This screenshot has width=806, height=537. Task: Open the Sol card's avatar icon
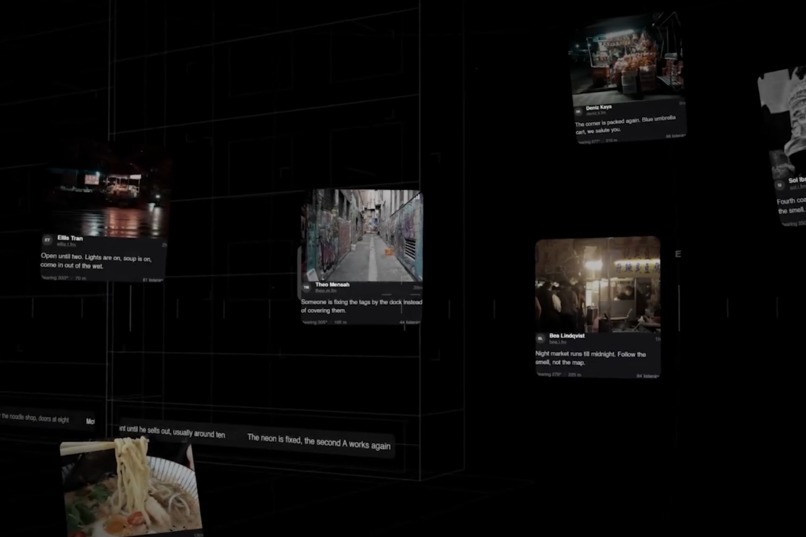[x=780, y=184]
